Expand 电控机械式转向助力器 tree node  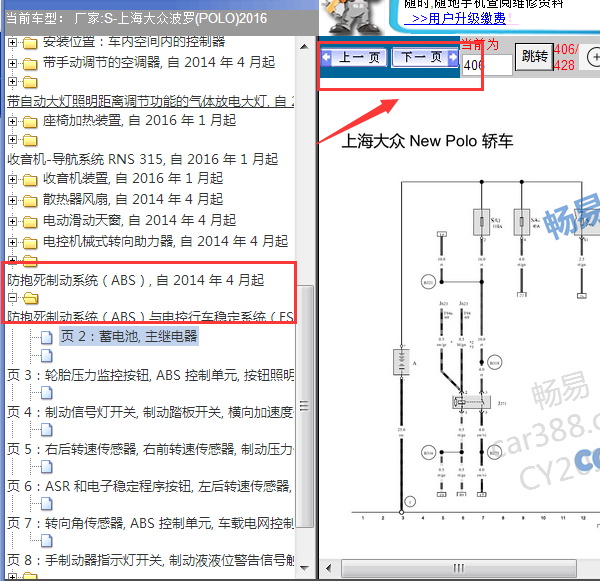pyautogui.click(x=12, y=242)
